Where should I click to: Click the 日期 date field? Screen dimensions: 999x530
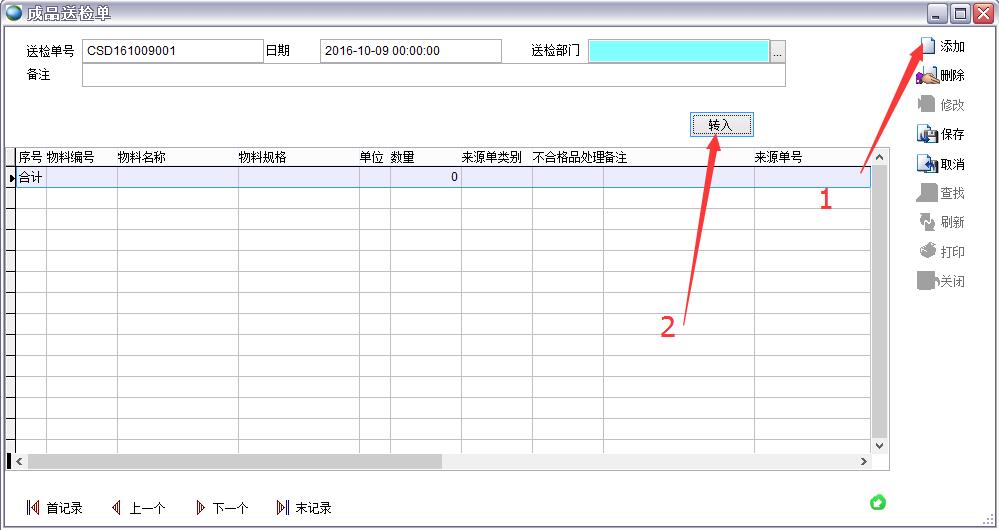click(x=410, y=51)
